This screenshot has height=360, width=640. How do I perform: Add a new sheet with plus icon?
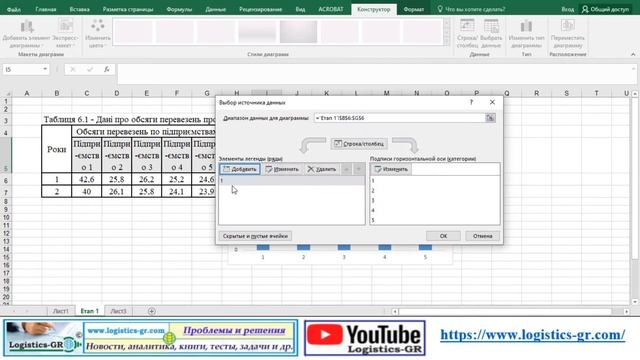151,311
